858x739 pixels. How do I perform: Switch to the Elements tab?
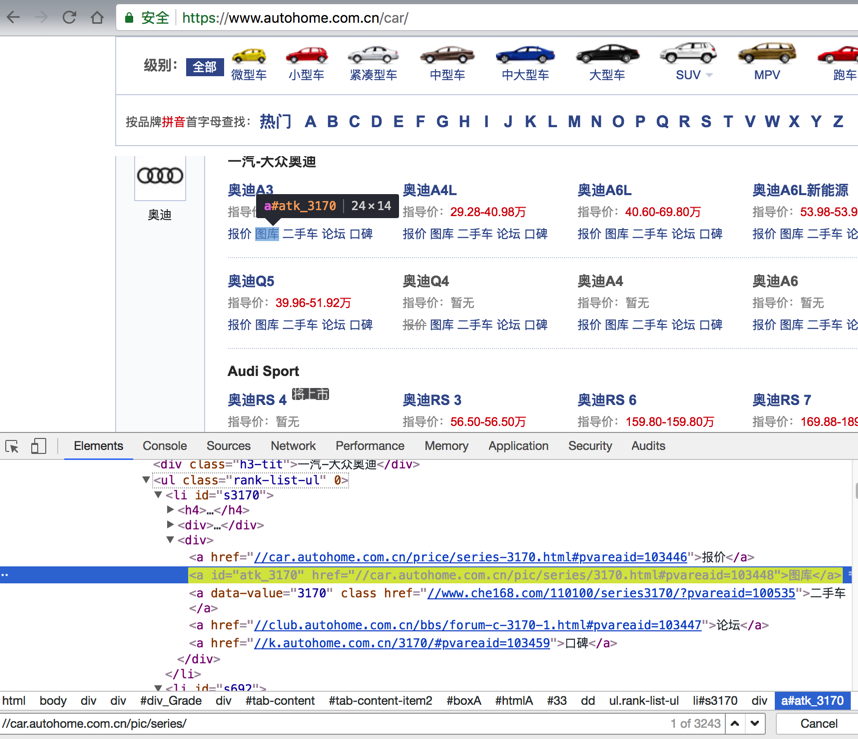click(x=98, y=446)
